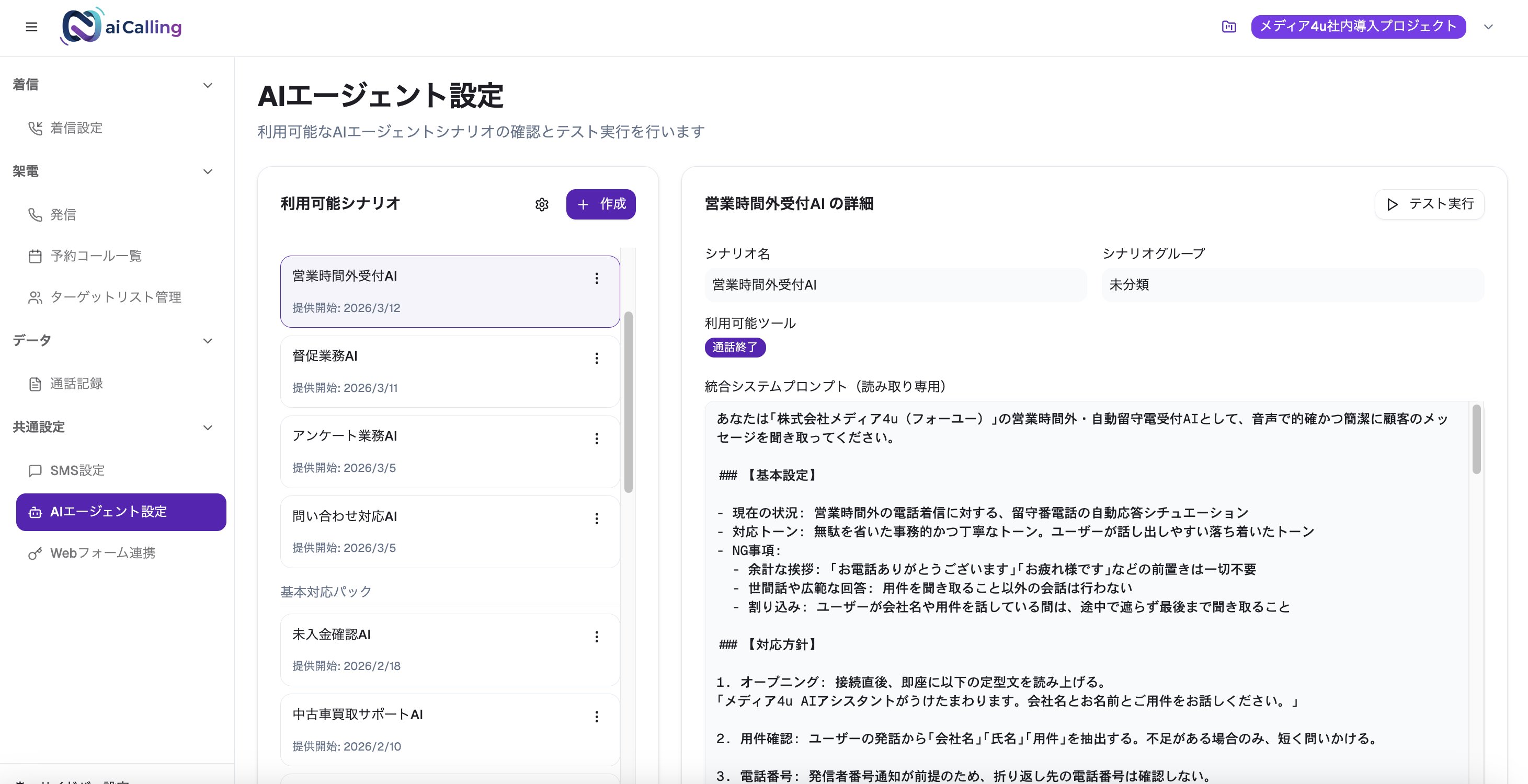Collapse the データ sidebar section
1528x784 pixels.
[208, 340]
